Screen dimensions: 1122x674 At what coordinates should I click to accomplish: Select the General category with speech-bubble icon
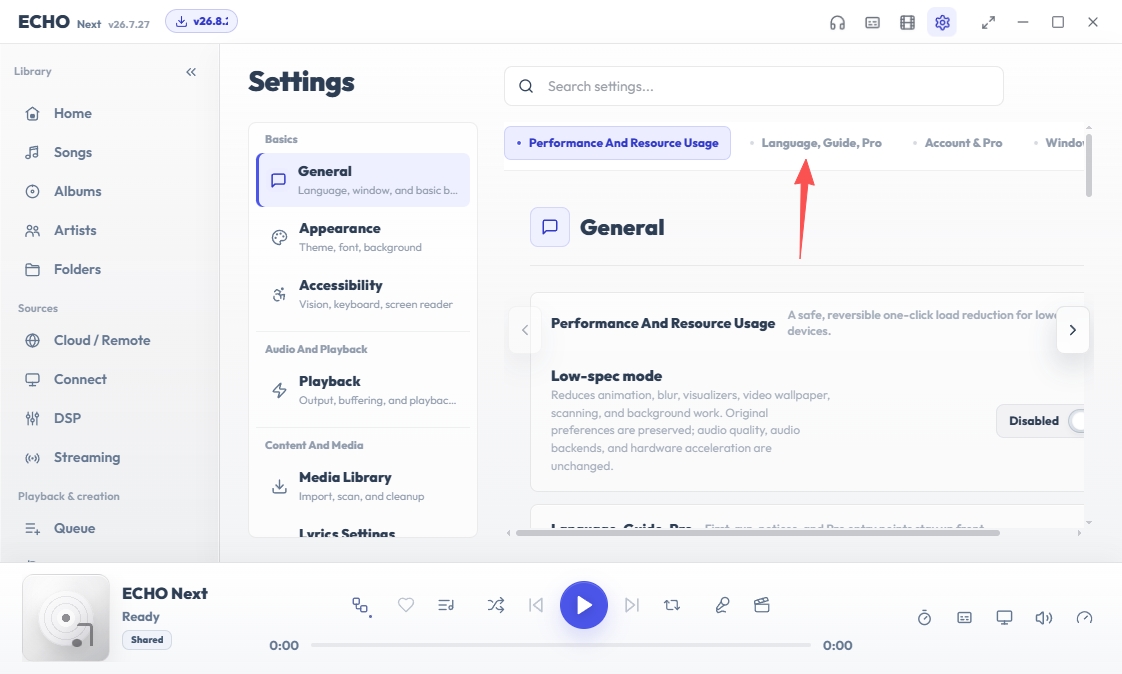(363, 180)
